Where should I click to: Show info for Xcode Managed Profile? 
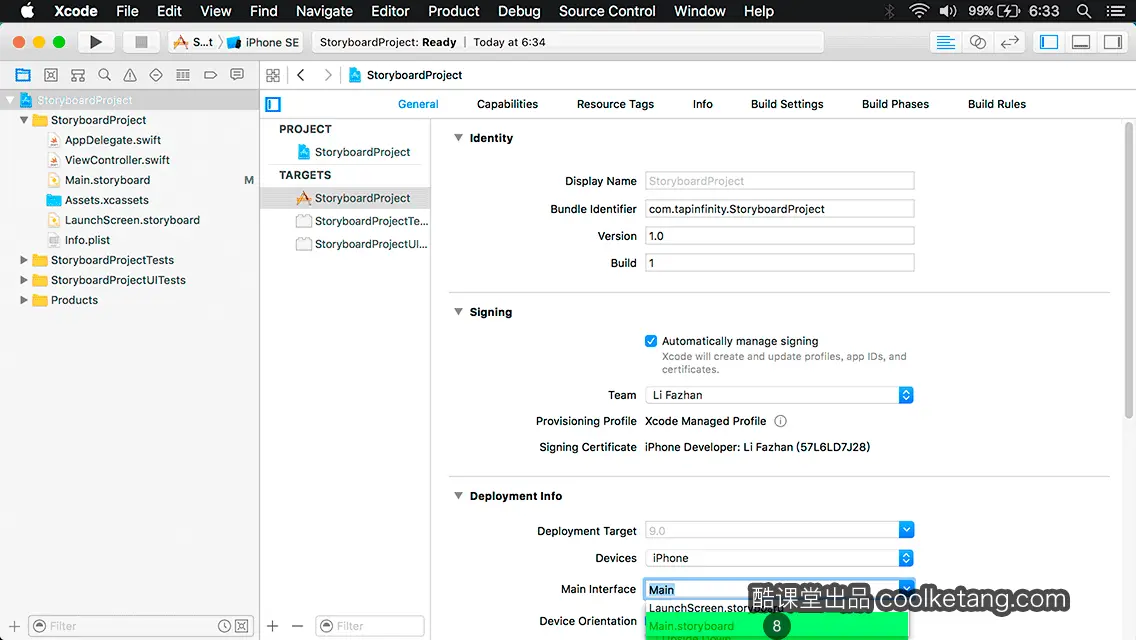780,421
